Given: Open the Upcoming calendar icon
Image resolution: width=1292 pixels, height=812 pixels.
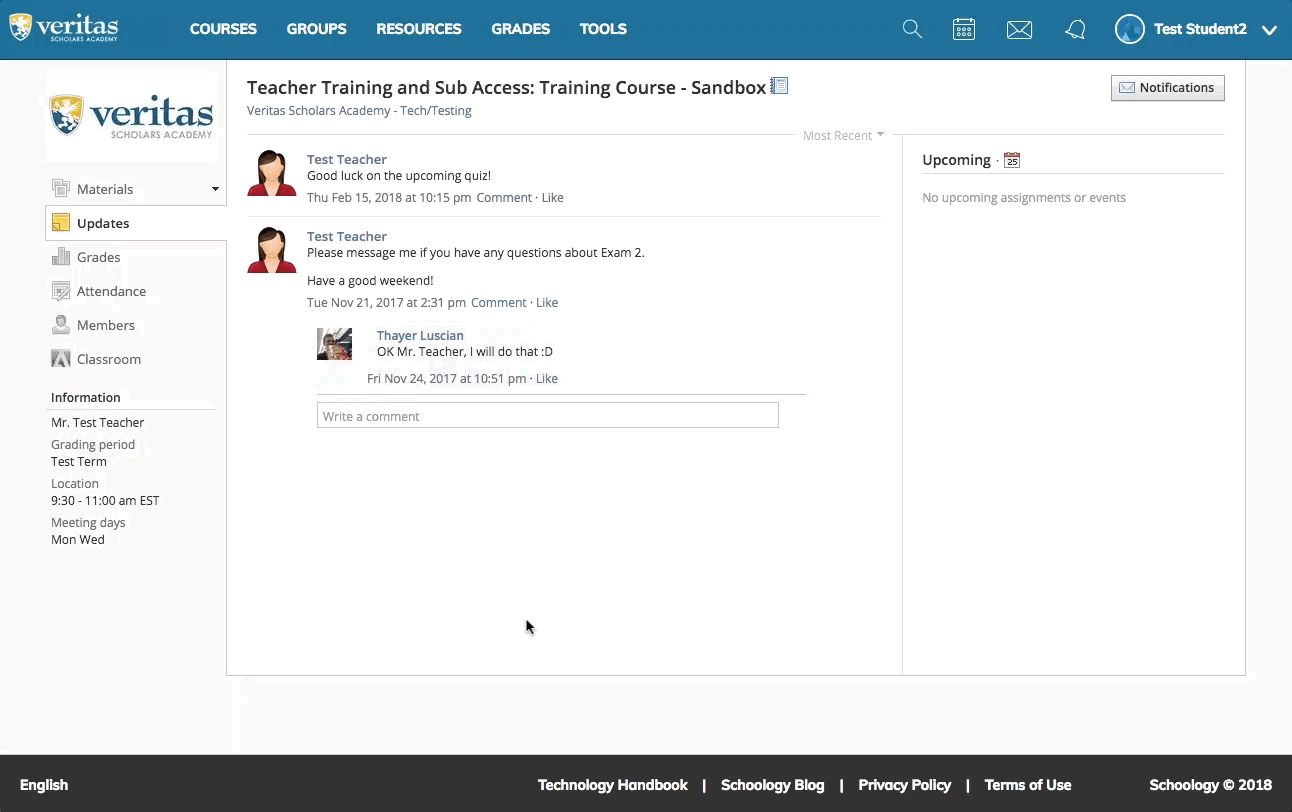Looking at the screenshot, I should tap(1012, 160).
